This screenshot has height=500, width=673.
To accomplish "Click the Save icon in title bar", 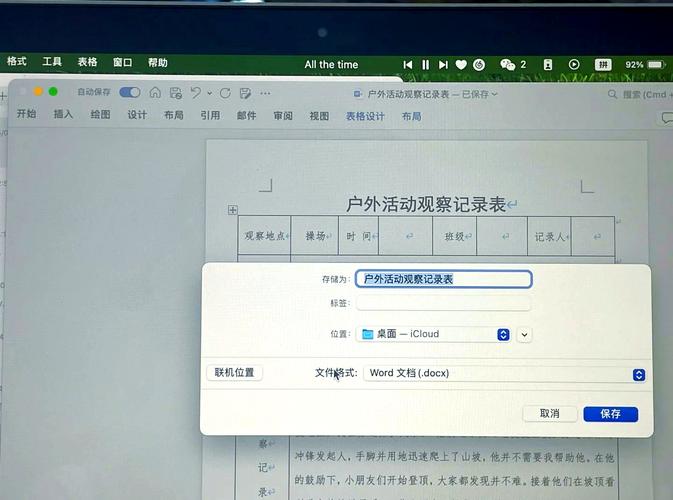I will 176,93.
